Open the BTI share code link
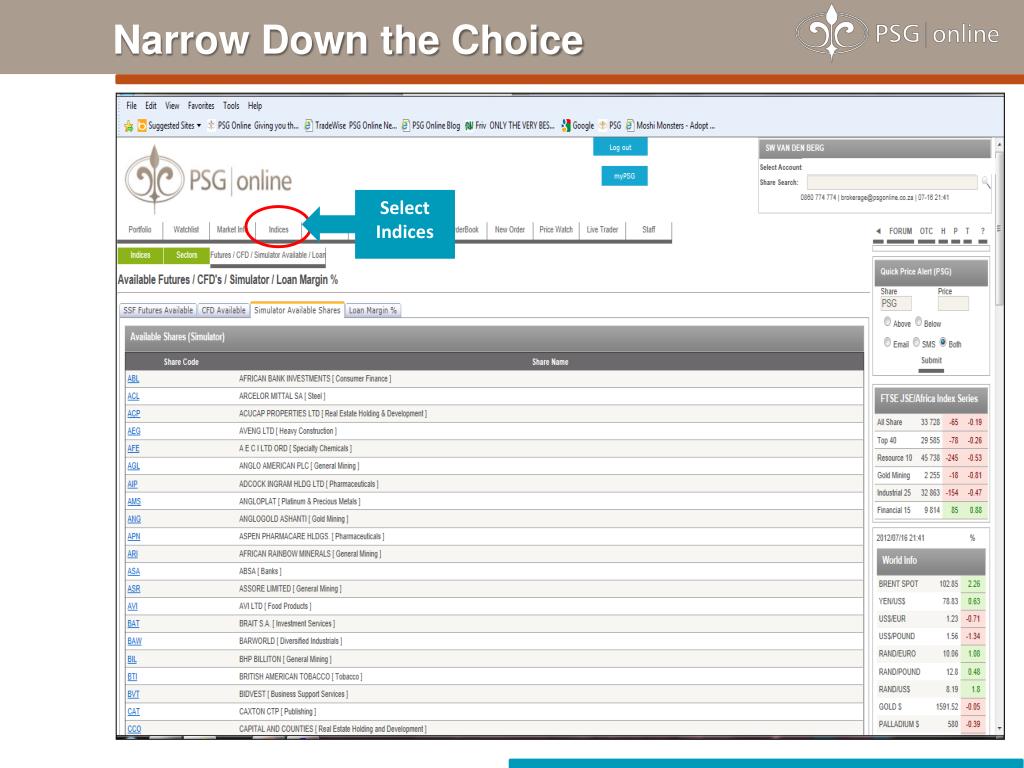 click(133, 677)
